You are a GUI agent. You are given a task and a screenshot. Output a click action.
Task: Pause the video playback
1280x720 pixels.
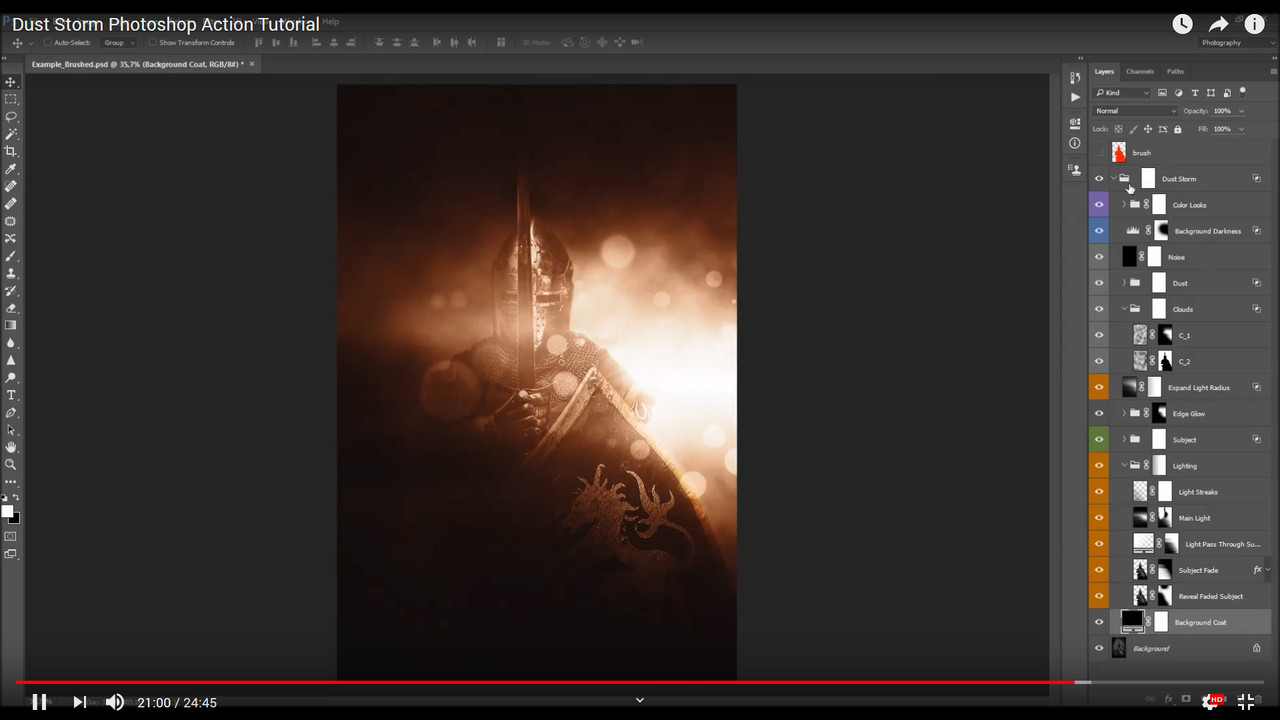point(40,702)
